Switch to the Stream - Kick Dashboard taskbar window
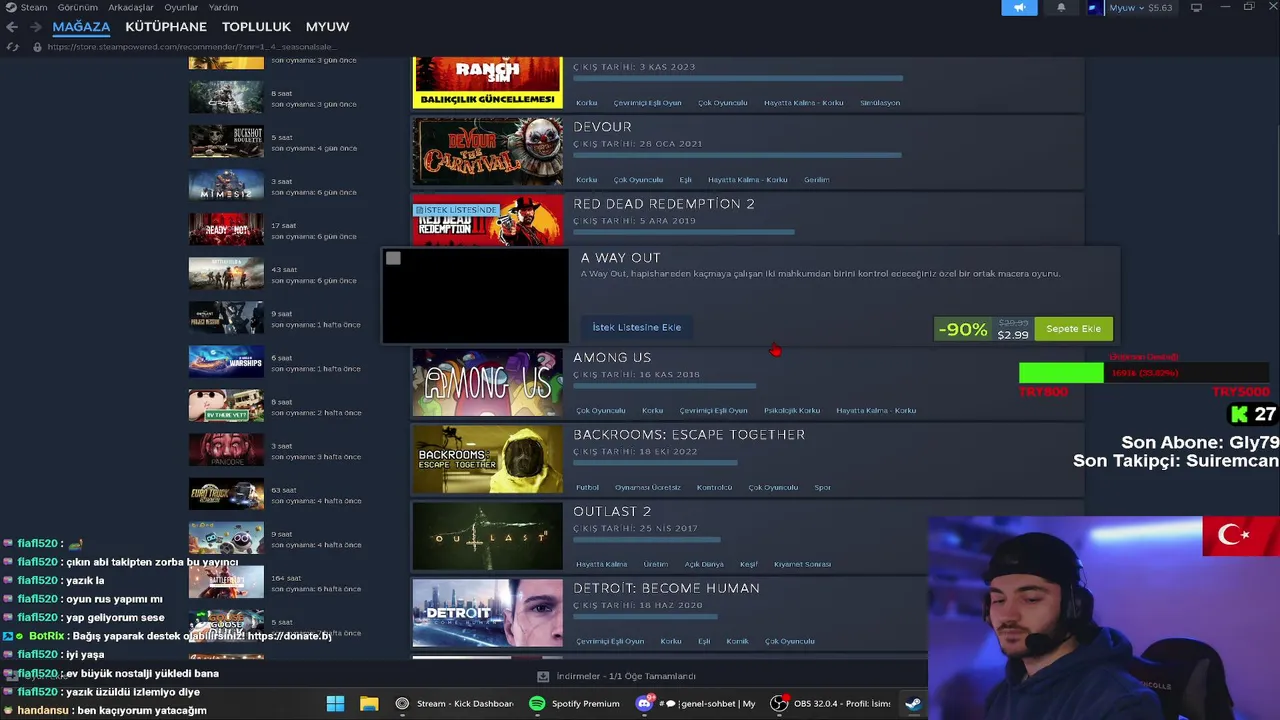Viewport: 1280px width, 720px height. point(454,703)
